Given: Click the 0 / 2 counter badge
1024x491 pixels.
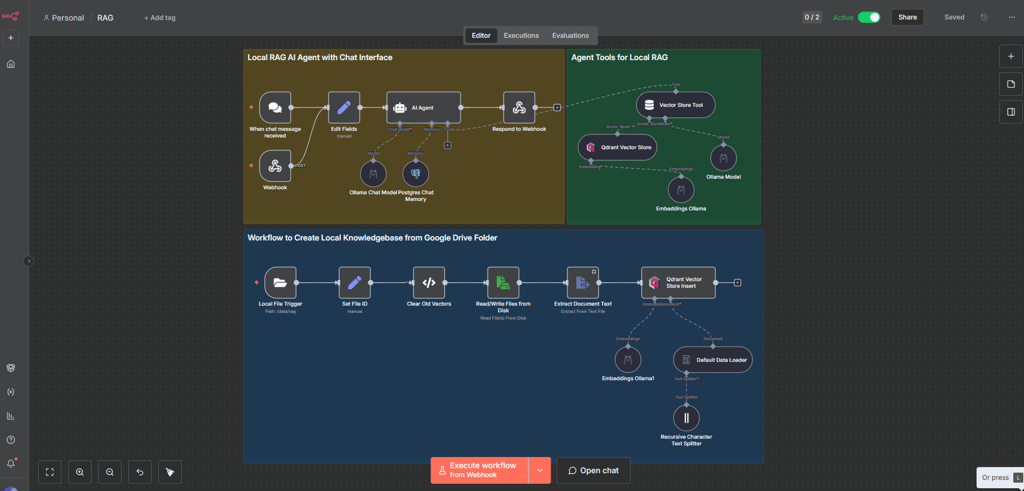Looking at the screenshot, I should point(812,18).
